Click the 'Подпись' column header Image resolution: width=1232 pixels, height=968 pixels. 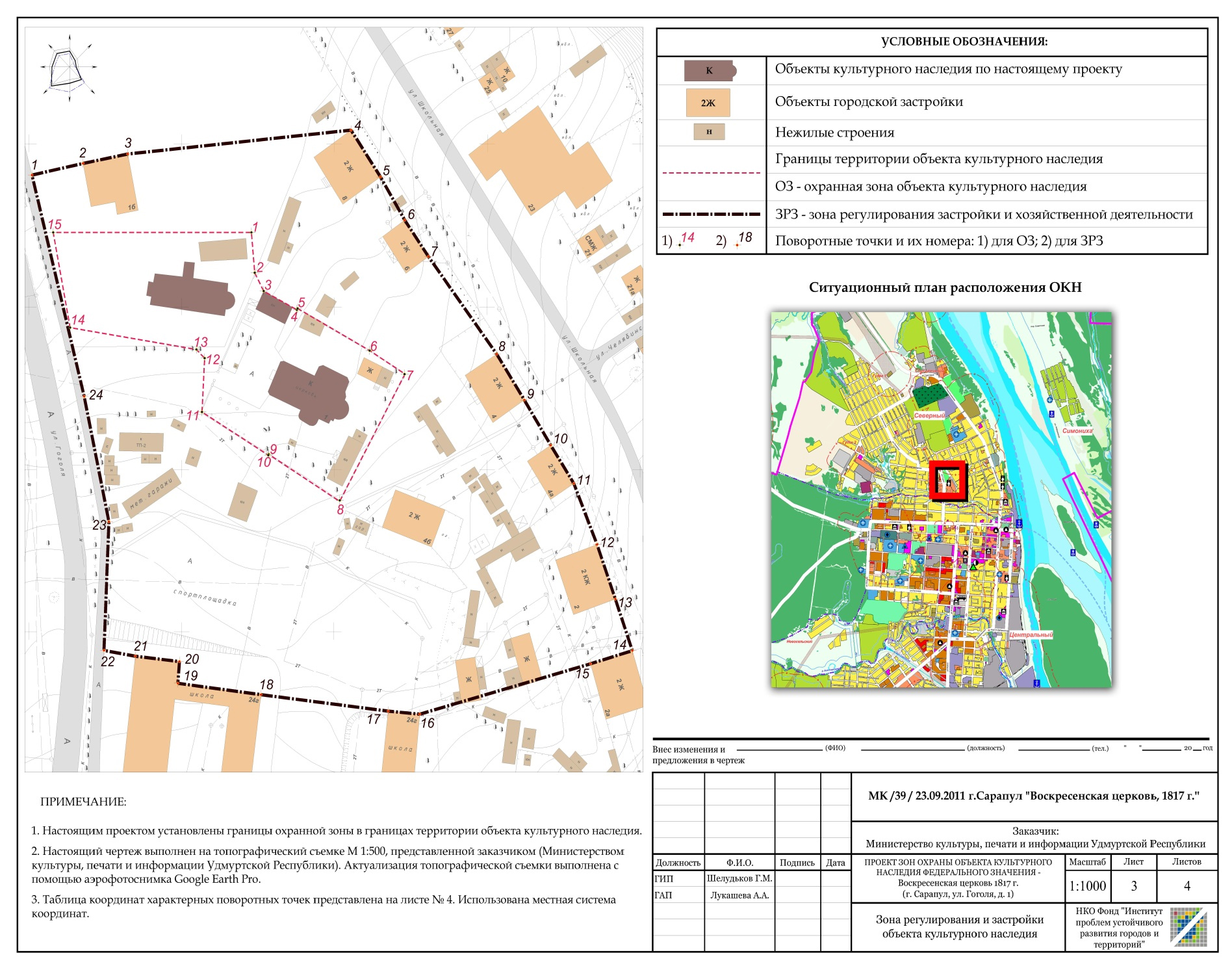[797, 863]
